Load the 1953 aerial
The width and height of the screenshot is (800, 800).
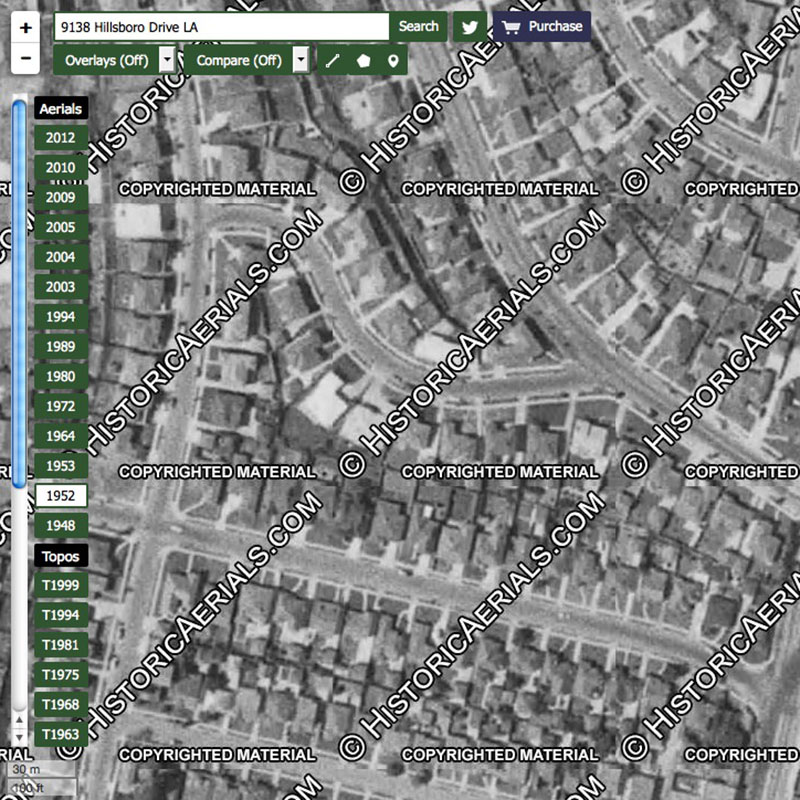61,466
